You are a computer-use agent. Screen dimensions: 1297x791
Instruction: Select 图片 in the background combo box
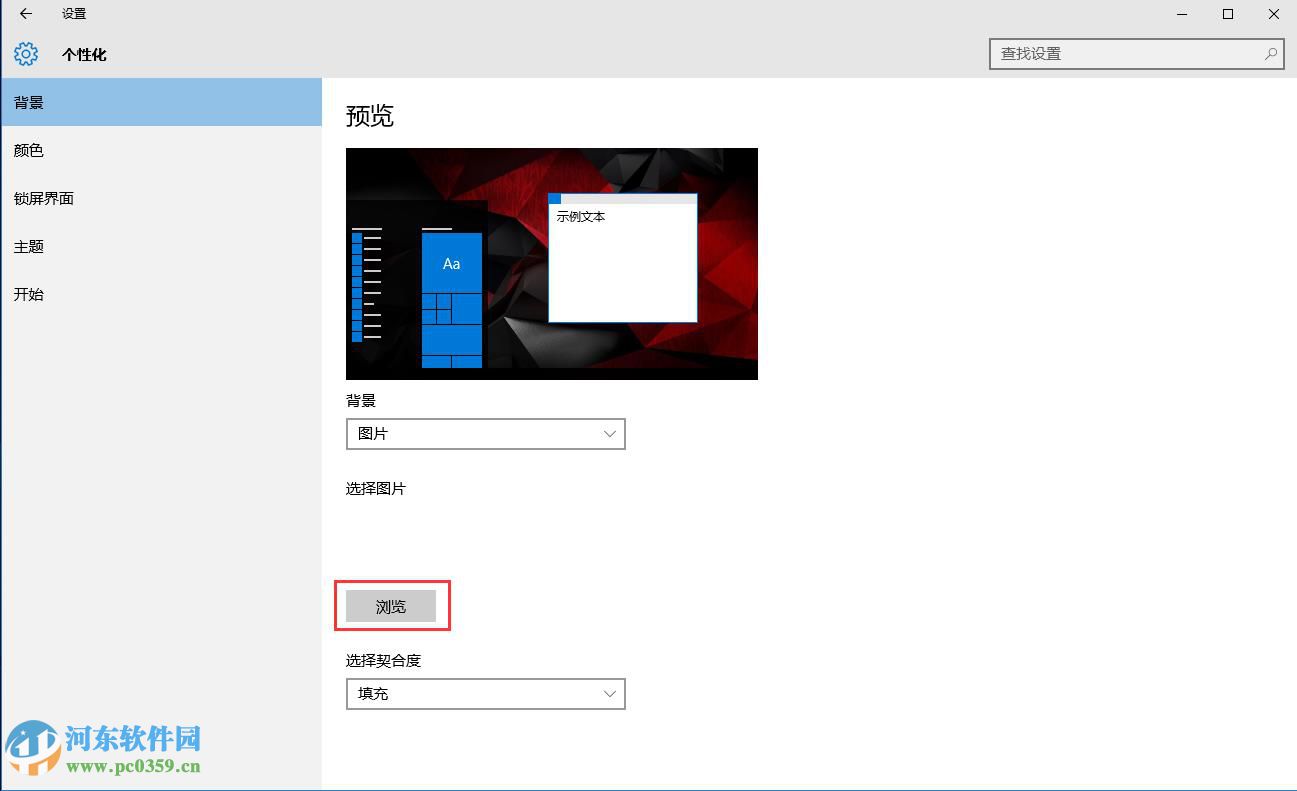(485, 434)
